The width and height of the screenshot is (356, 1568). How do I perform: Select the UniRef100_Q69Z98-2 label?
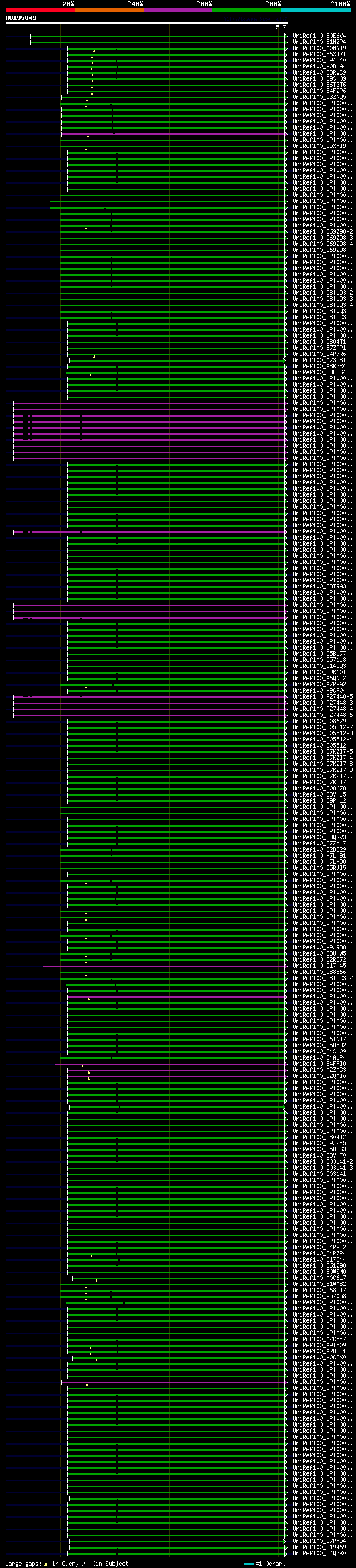coord(323,231)
